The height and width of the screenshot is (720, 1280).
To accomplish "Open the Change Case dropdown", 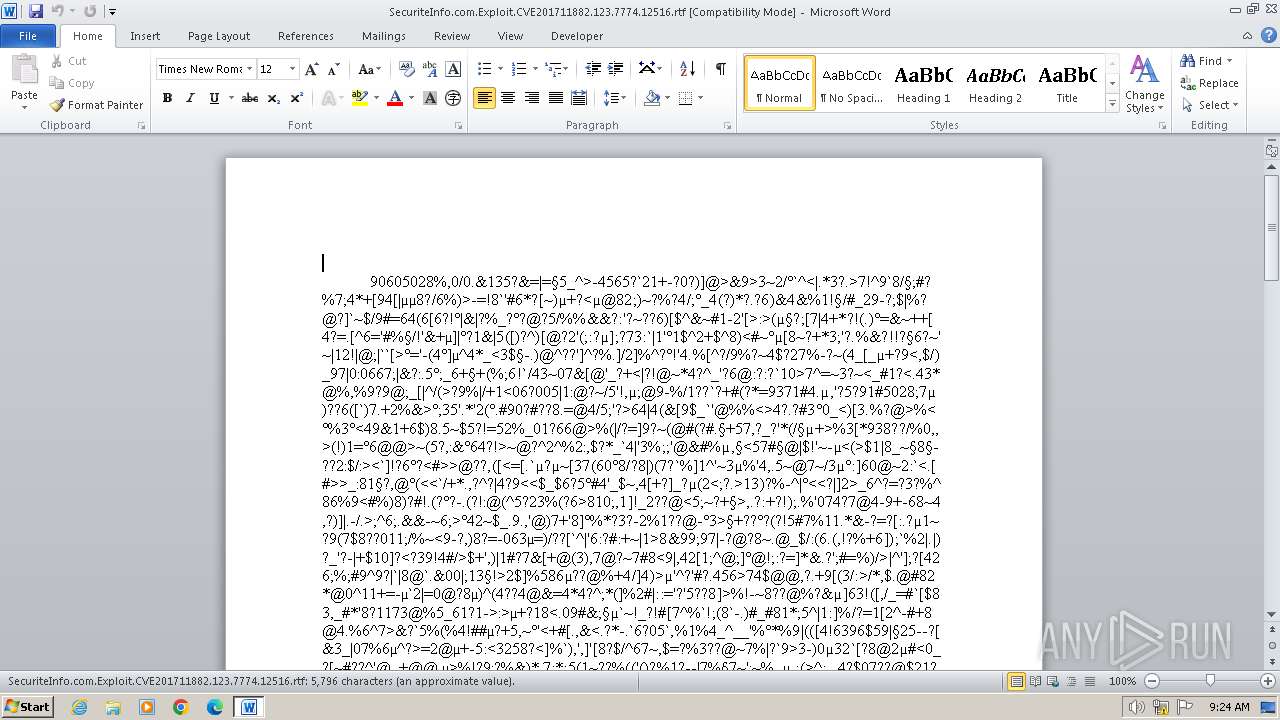I will pos(368,69).
